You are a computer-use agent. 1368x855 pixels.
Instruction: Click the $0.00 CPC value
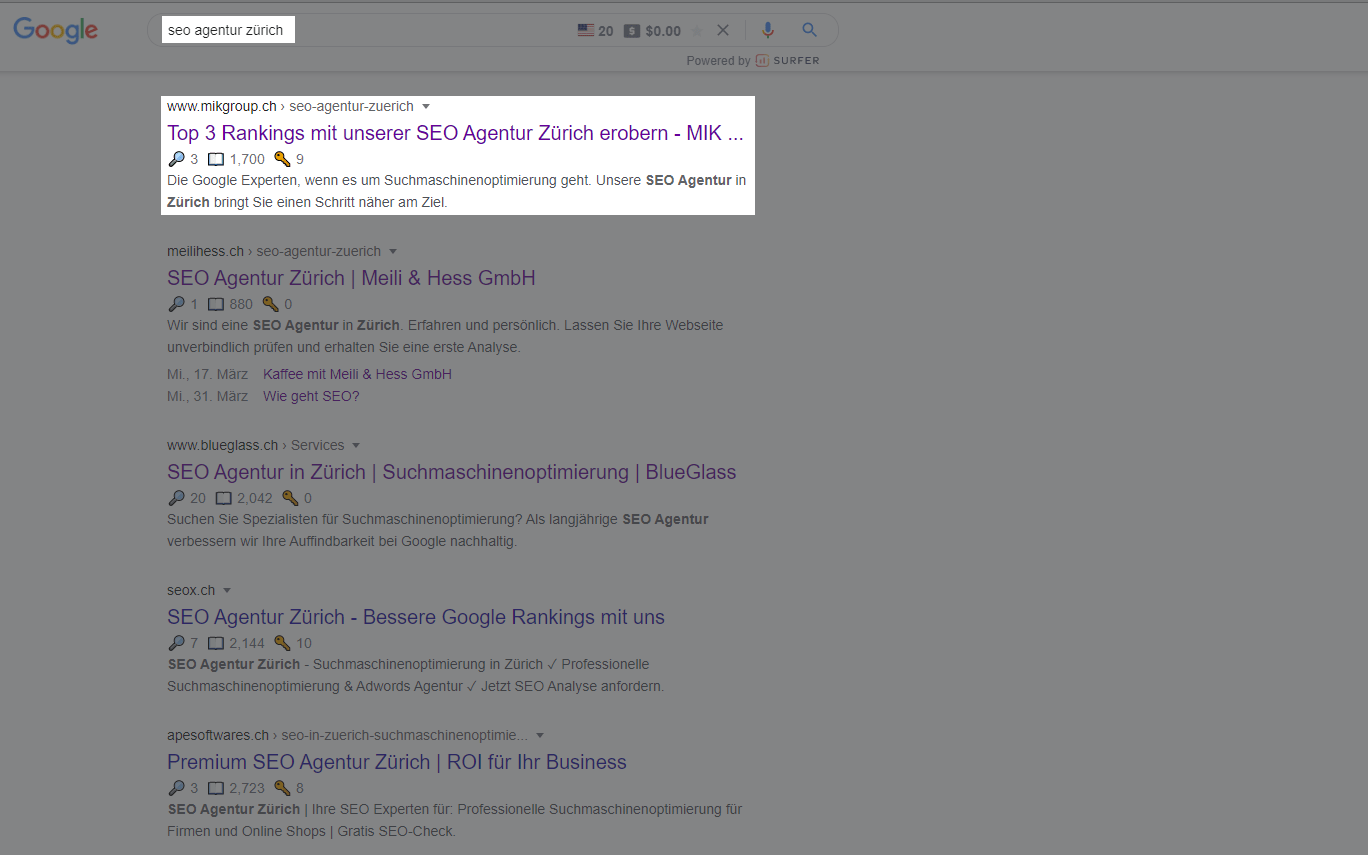coord(663,31)
